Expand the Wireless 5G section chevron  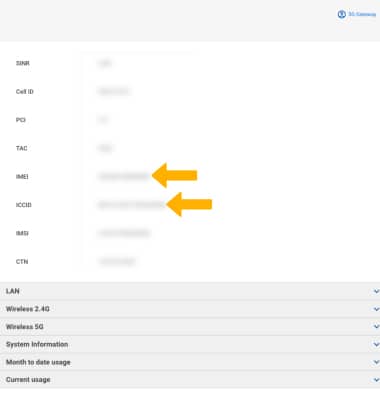tap(376, 327)
